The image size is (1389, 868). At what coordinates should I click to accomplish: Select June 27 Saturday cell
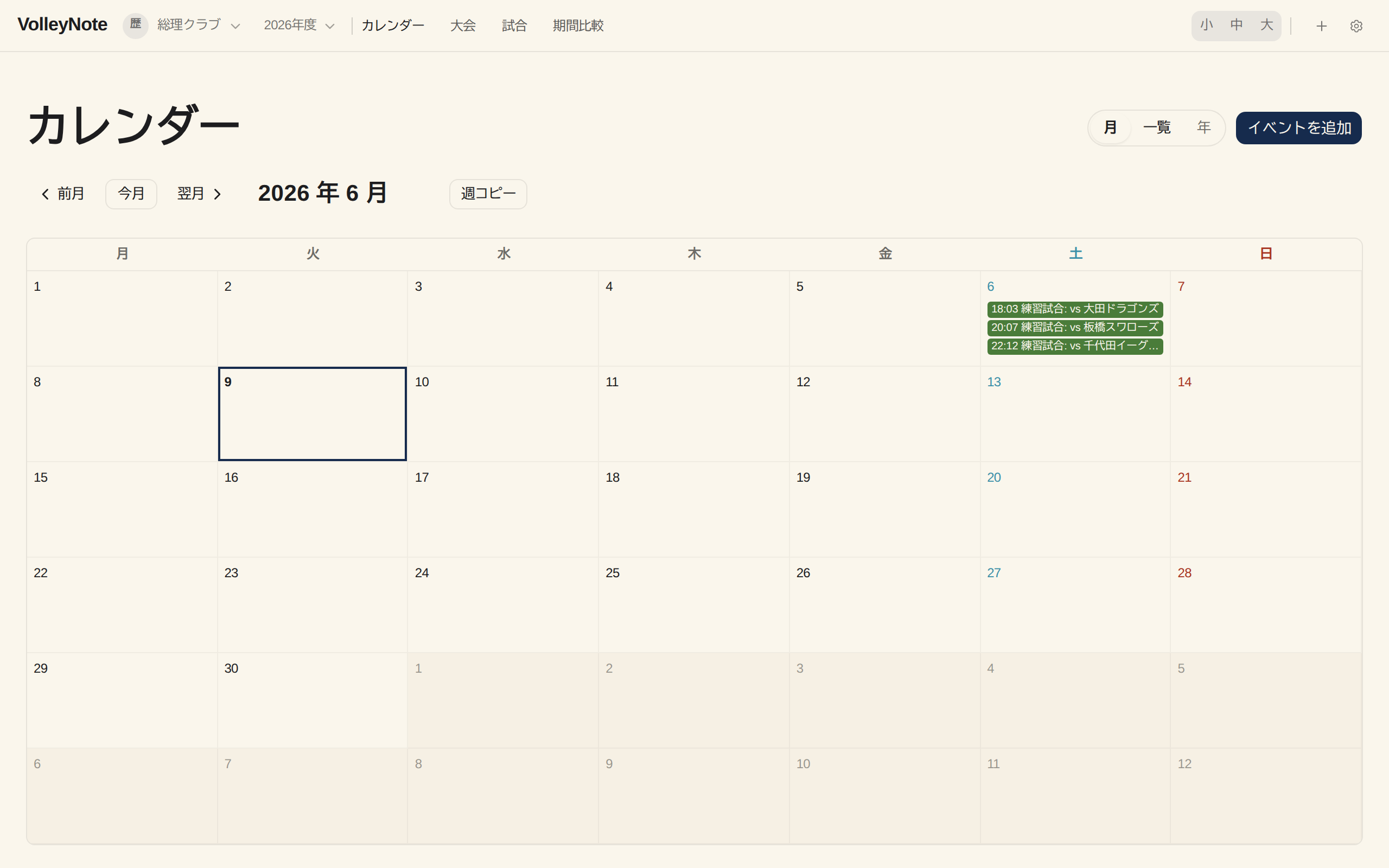coord(1075,604)
